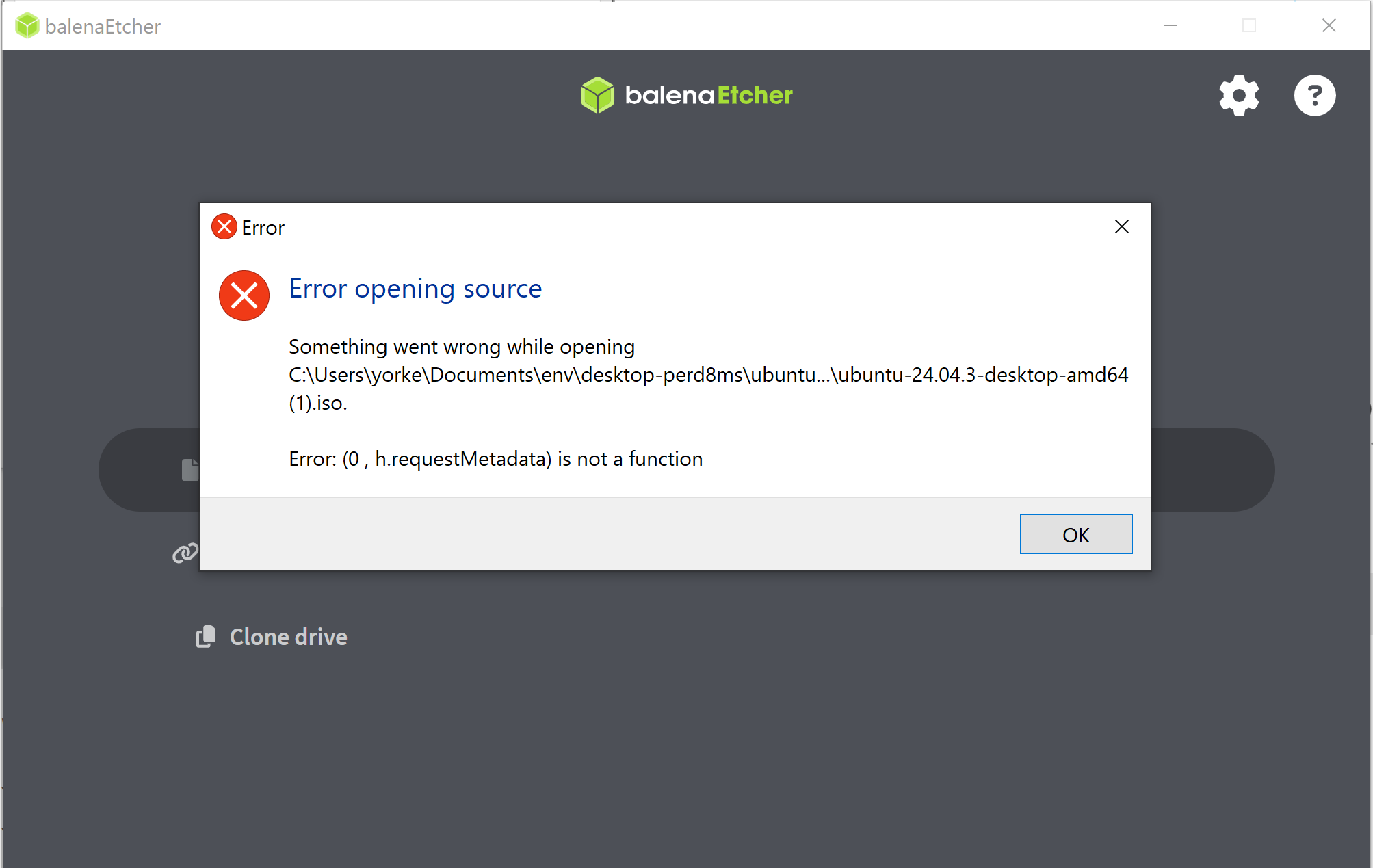1373x868 pixels.
Task: Click the Clone drive icon
Action: (x=206, y=637)
